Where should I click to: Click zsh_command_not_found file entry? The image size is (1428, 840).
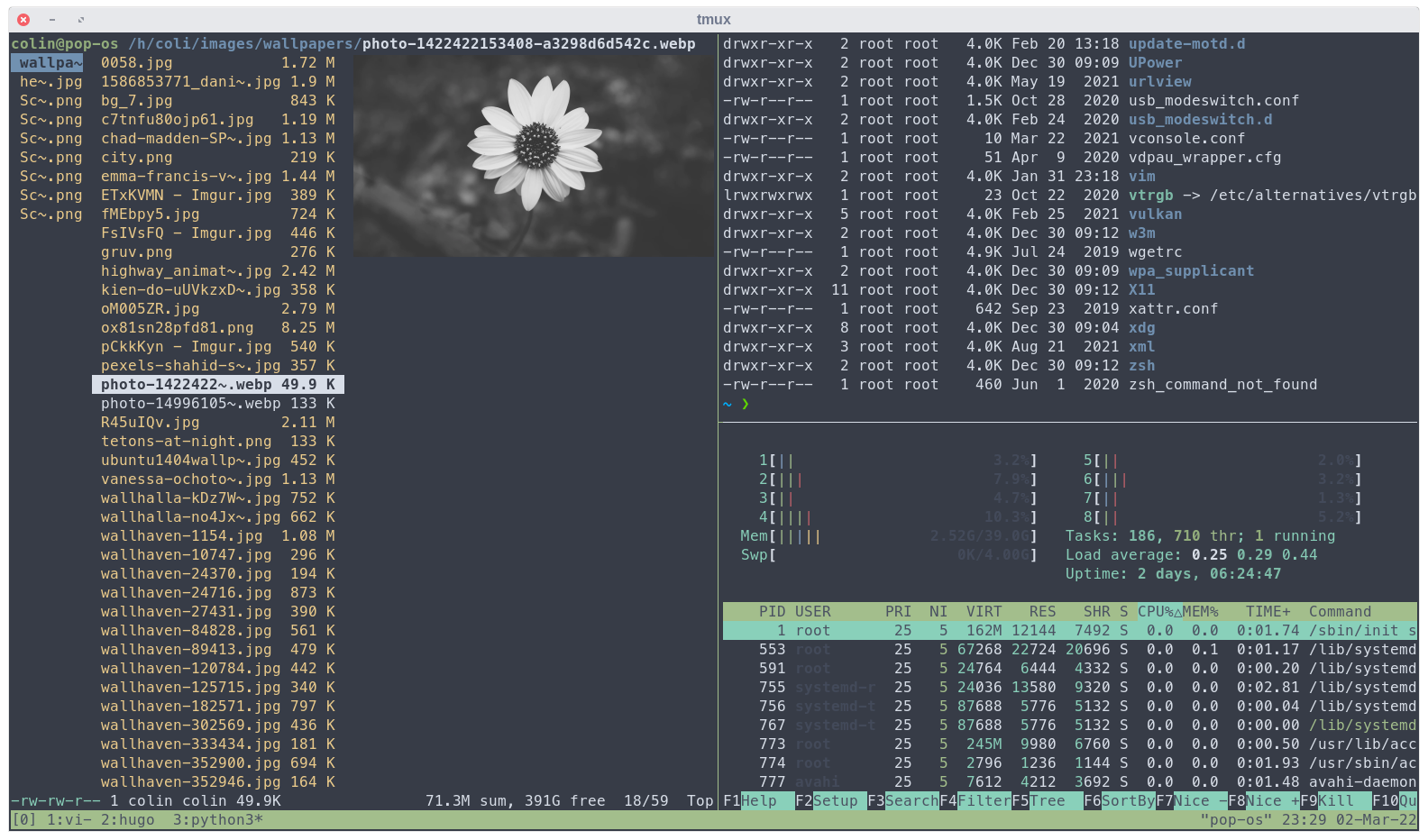pyautogui.click(x=1223, y=385)
